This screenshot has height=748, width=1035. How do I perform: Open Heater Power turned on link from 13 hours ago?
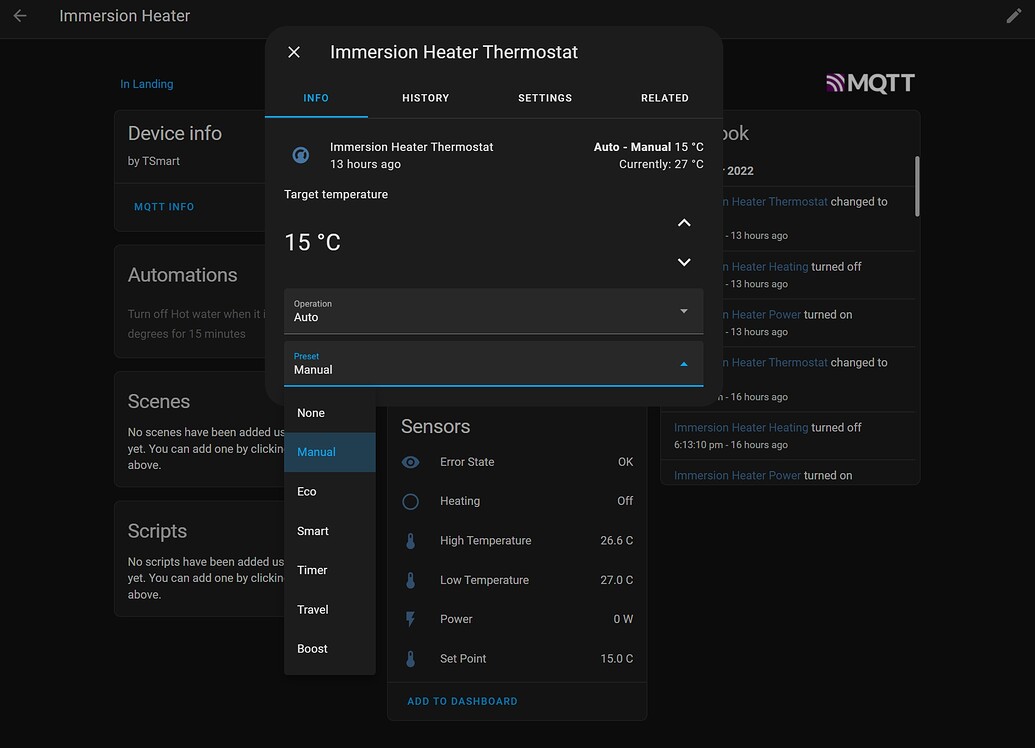(762, 315)
